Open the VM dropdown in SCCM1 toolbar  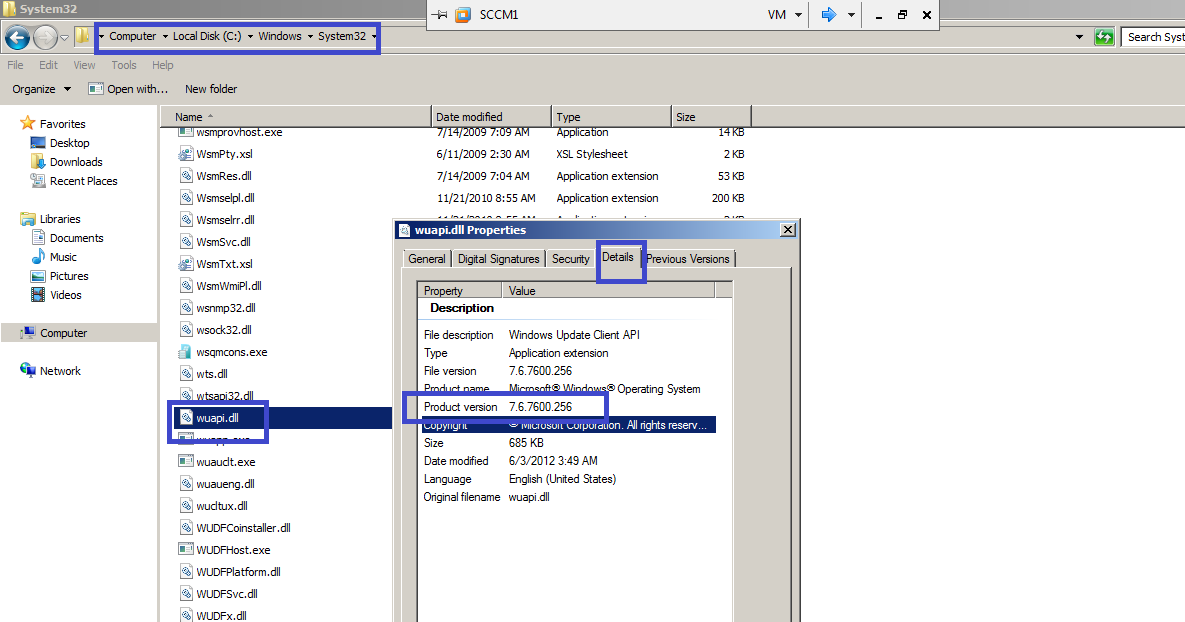coord(784,14)
